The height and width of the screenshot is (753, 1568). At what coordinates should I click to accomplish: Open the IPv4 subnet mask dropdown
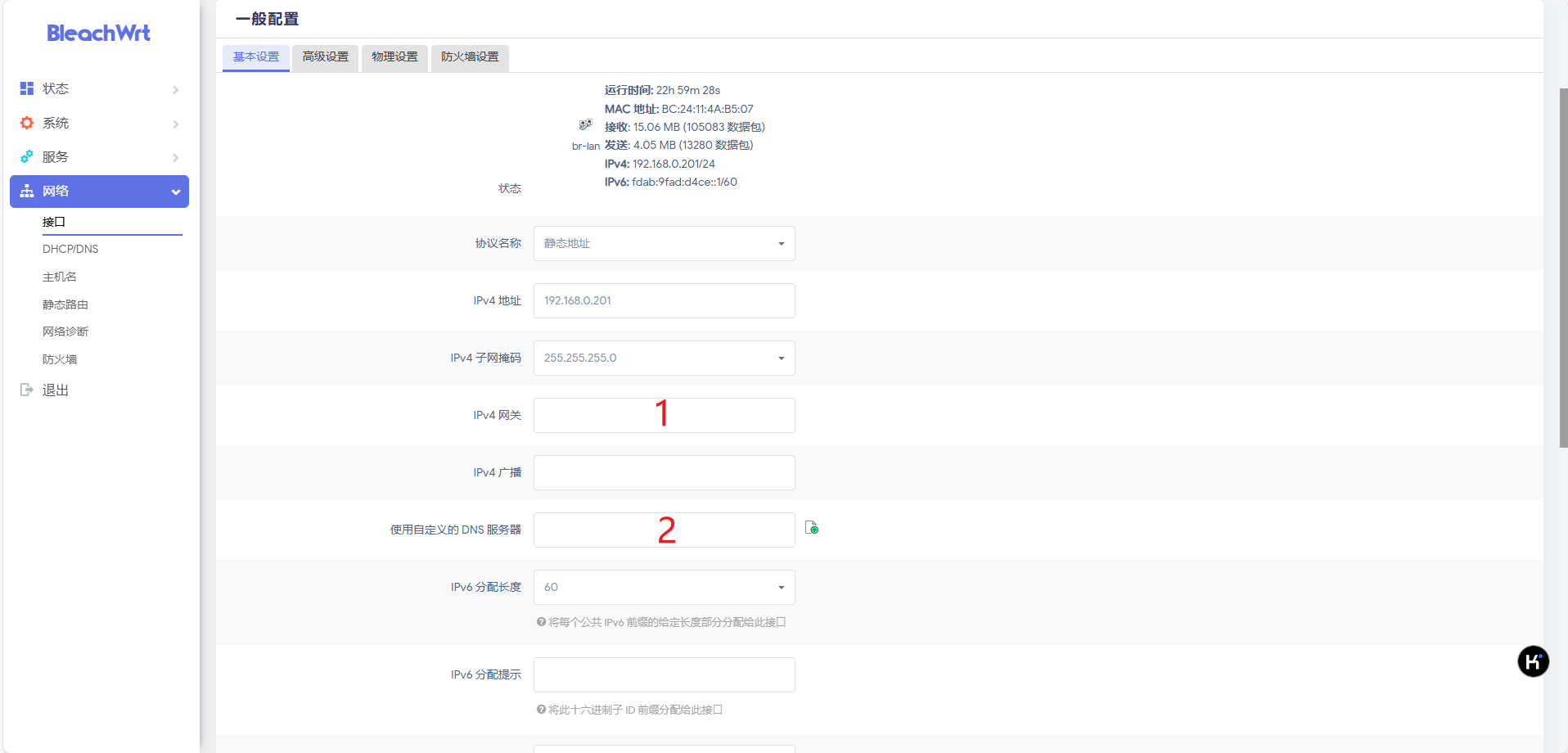tap(664, 358)
